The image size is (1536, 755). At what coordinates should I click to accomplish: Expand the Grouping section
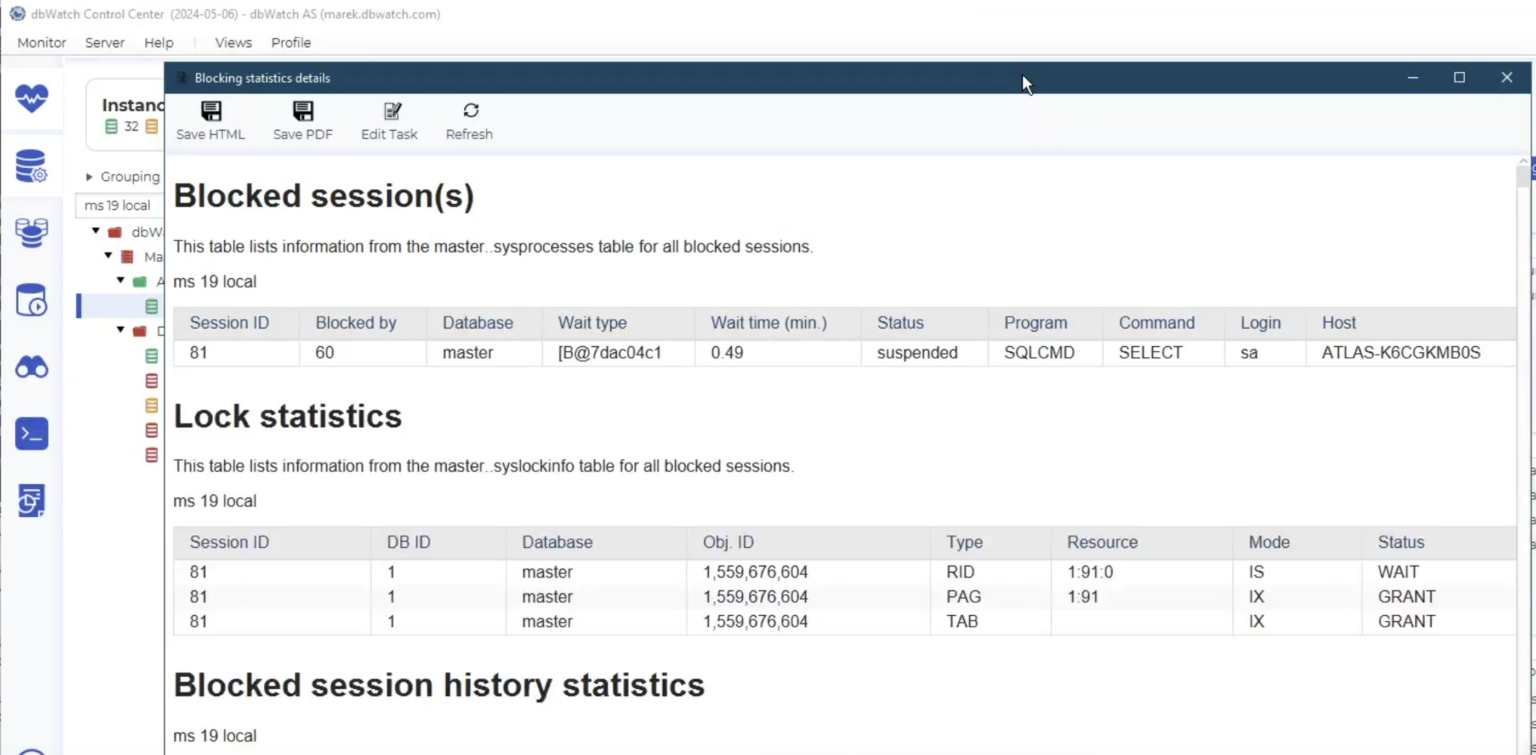(x=89, y=176)
